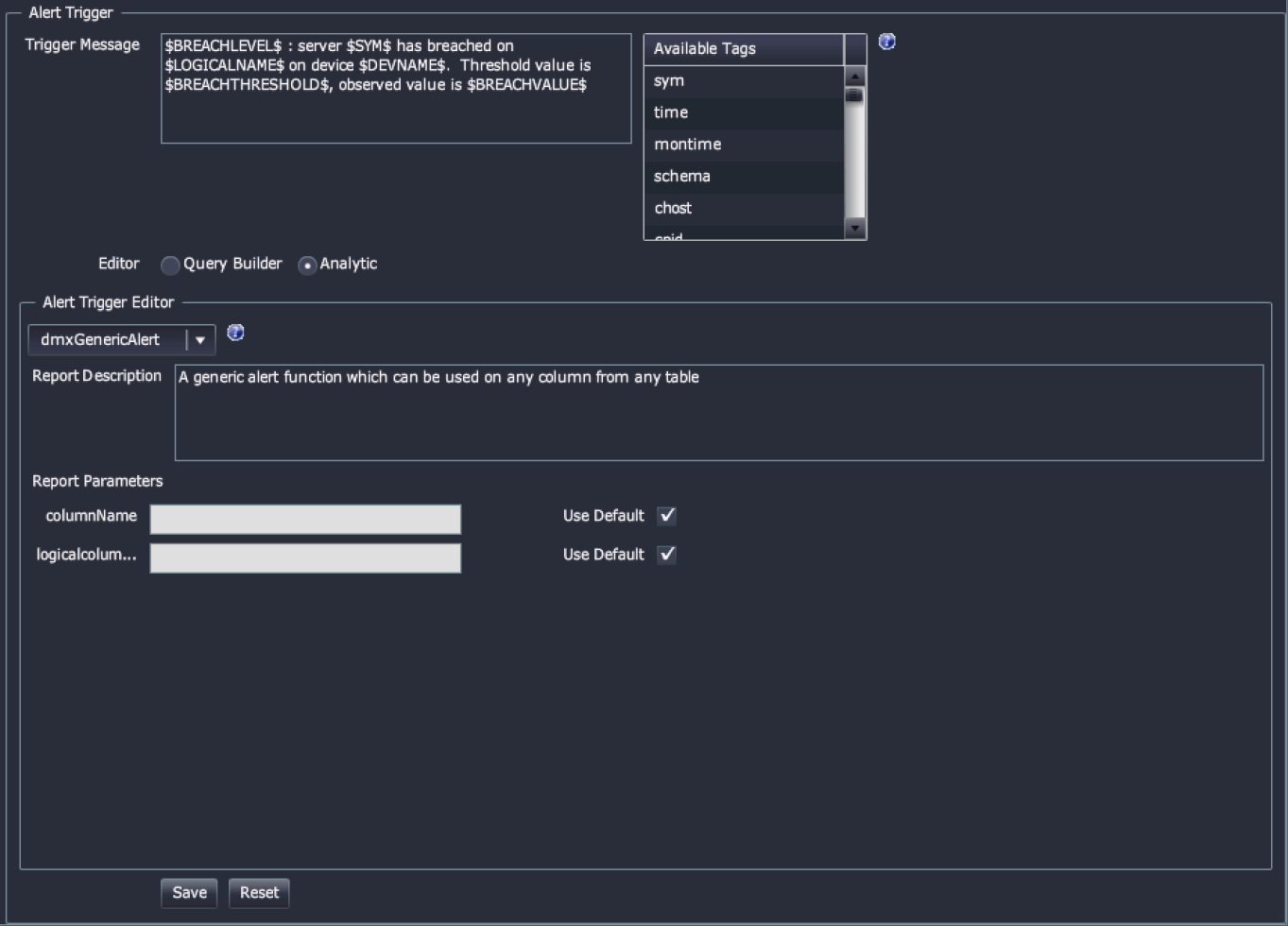Open help icon beside Available Tags
Image resolution: width=1288 pixels, height=926 pixels.
pyautogui.click(x=886, y=42)
